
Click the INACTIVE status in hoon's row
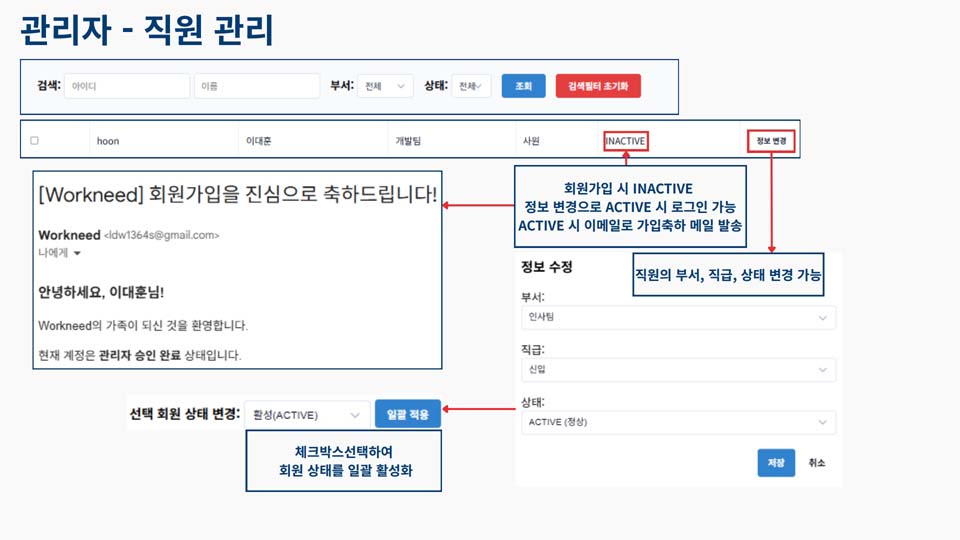(x=625, y=141)
